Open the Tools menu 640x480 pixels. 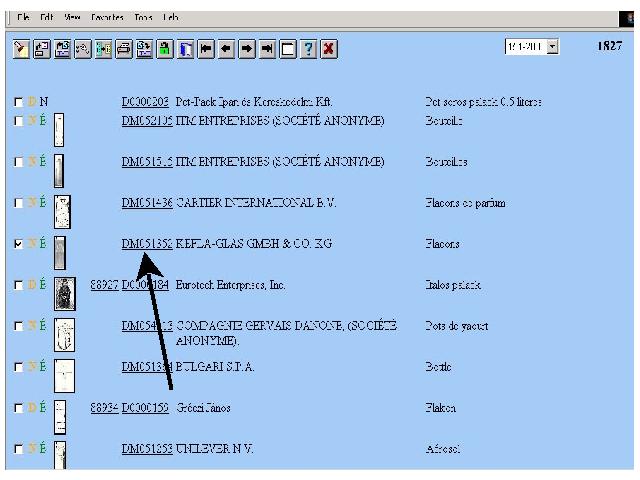pos(143,17)
